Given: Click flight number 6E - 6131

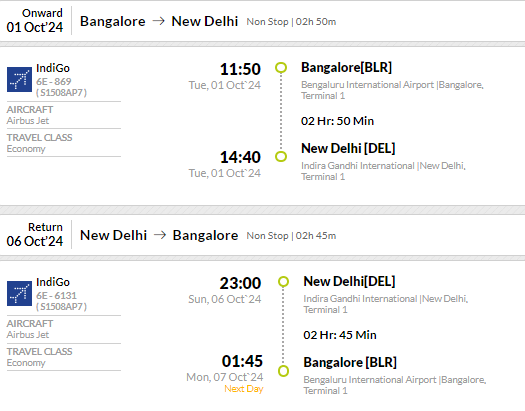Looking at the screenshot, I should [56, 296].
